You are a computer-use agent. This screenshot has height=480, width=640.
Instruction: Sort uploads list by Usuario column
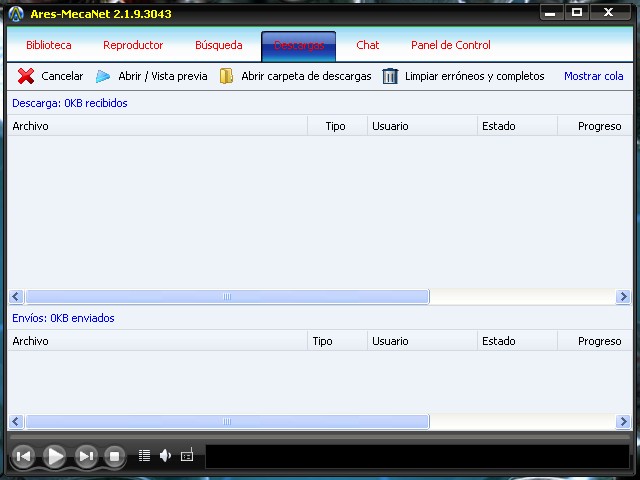pos(422,341)
